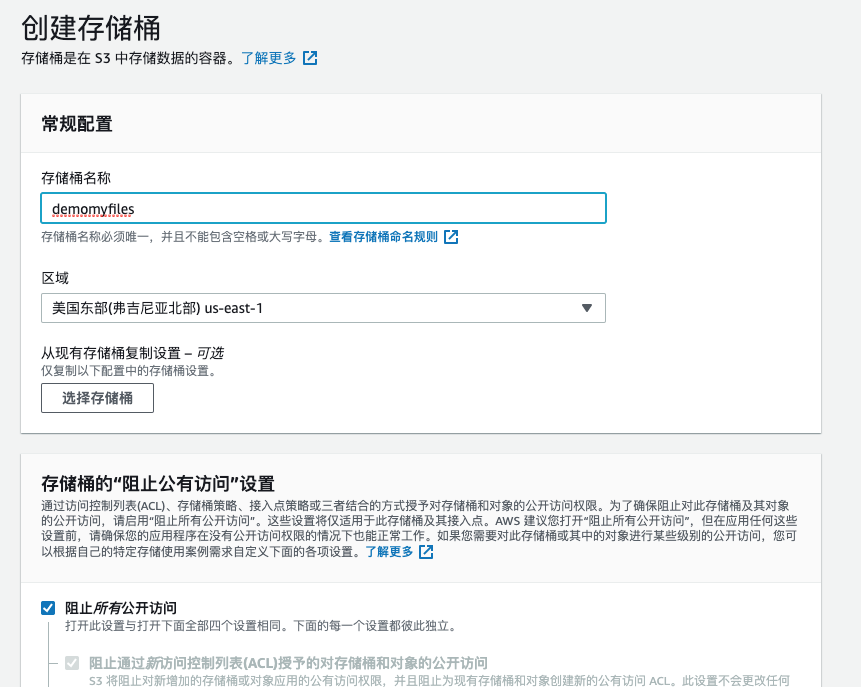Uncheck the 阻止所有公开访问 checkbox
Screen dimensions: 861x687
click(48, 608)
